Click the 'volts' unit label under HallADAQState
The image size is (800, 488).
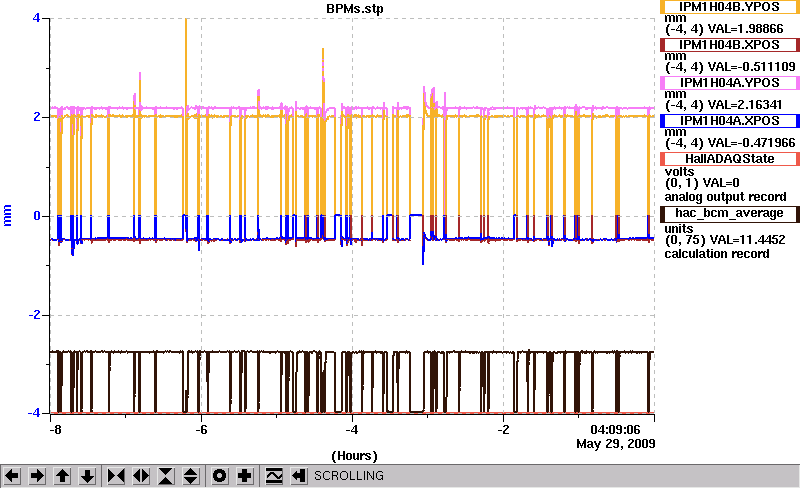(680, 172)
